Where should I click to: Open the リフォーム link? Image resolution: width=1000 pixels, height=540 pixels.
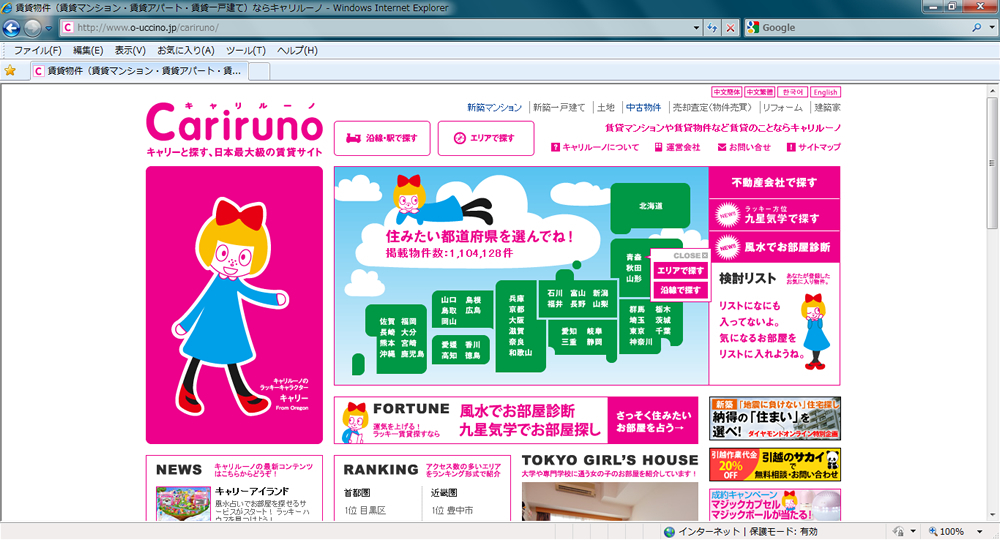tap(783, 108)
